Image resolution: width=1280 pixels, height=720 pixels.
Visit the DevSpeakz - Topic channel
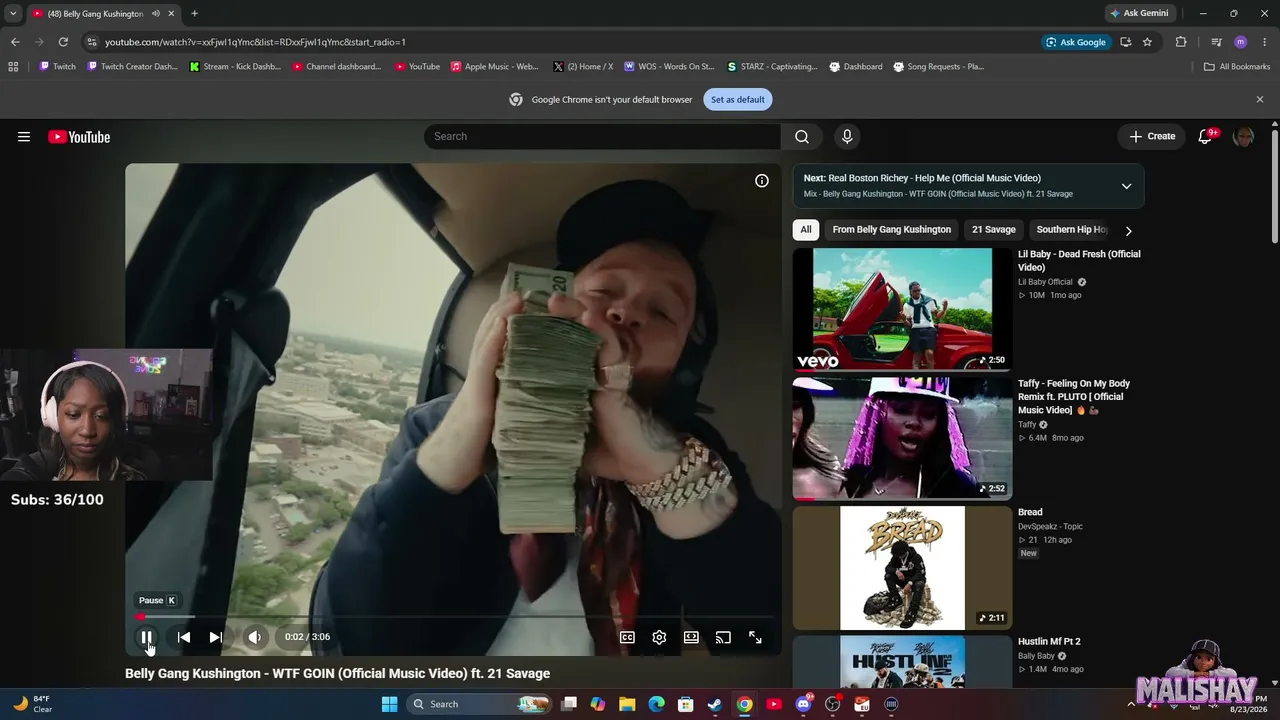(1050, 527)
